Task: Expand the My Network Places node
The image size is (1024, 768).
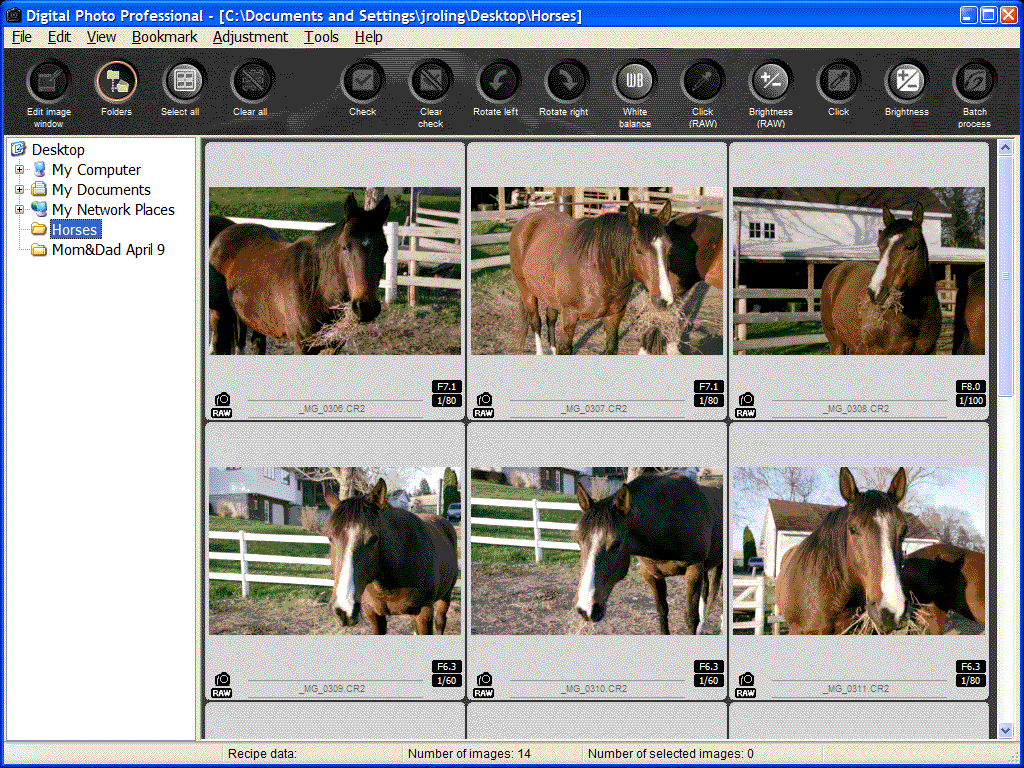Action: point(19,210)
